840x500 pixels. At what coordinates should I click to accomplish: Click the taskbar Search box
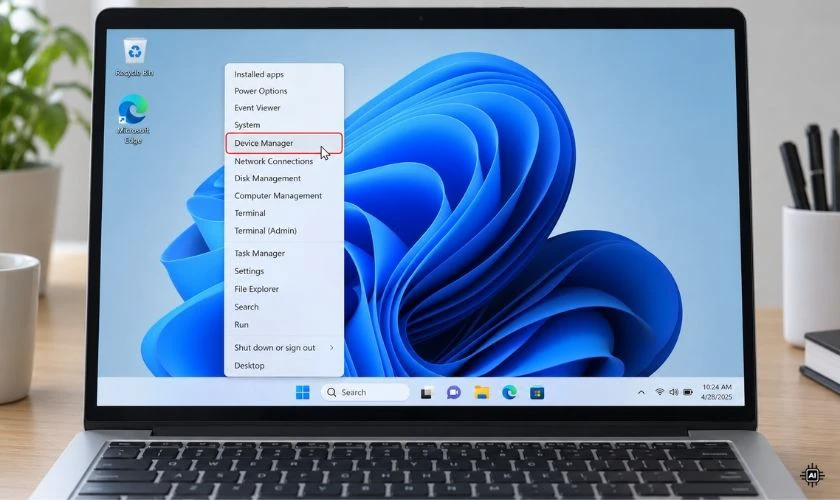(365, 392)
